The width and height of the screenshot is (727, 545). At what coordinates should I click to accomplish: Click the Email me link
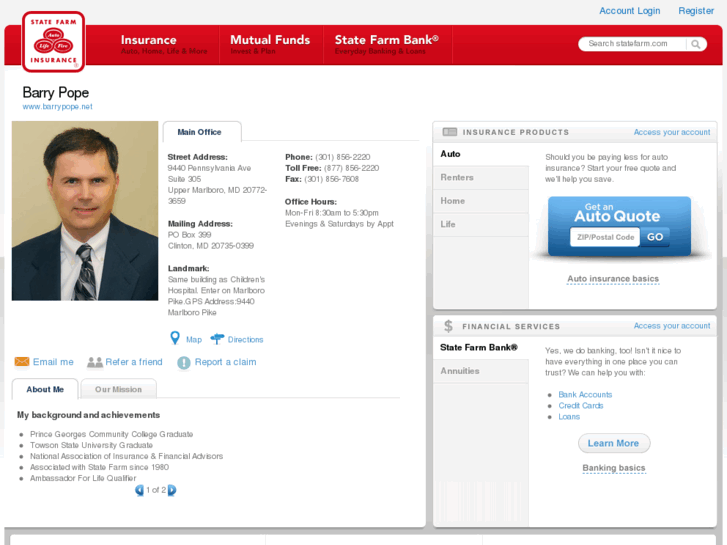(53, 362)
